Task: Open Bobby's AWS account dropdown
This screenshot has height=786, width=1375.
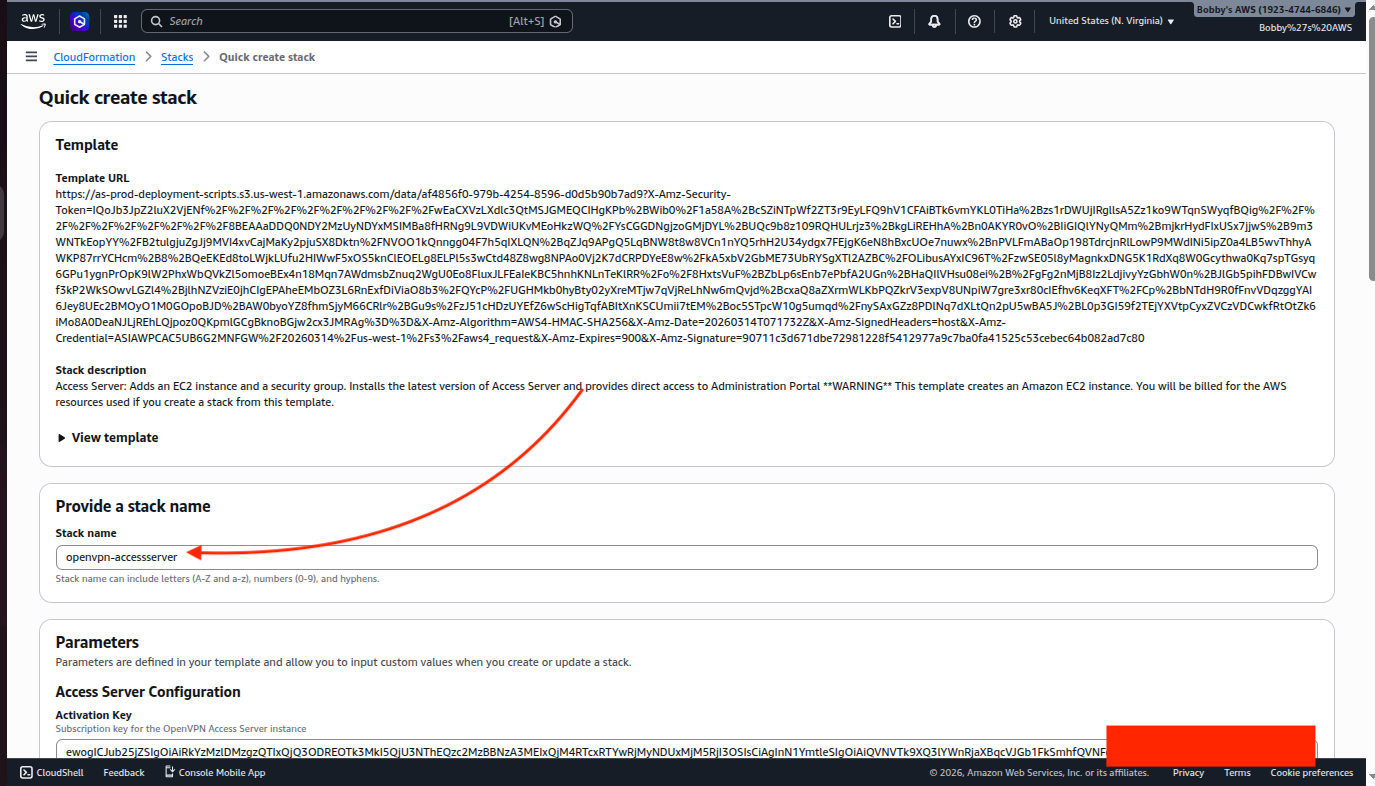Action: click(1274, 10)
